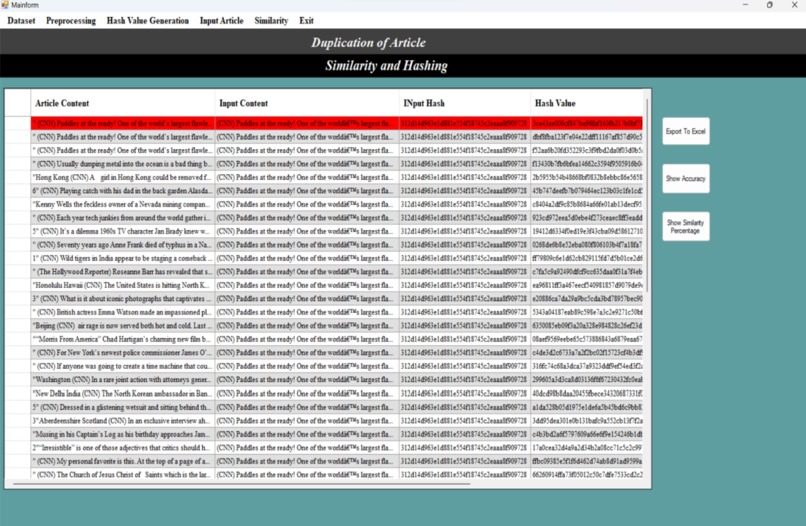This screenshot has width=806, height=526.
Task: Click the Input Content column header
Action: click(x=307, y=103)
